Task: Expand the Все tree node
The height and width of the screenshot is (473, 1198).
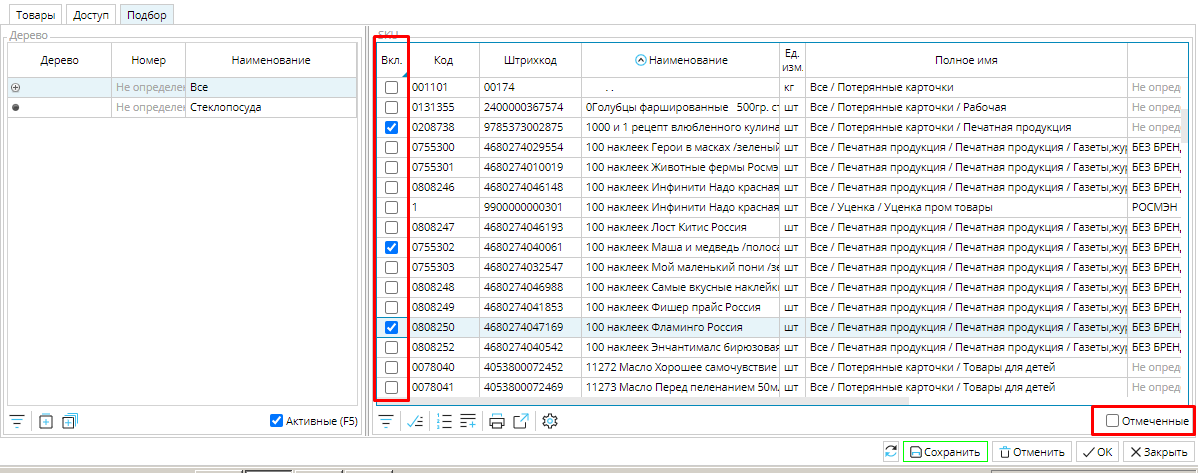Action: [15, 88]
